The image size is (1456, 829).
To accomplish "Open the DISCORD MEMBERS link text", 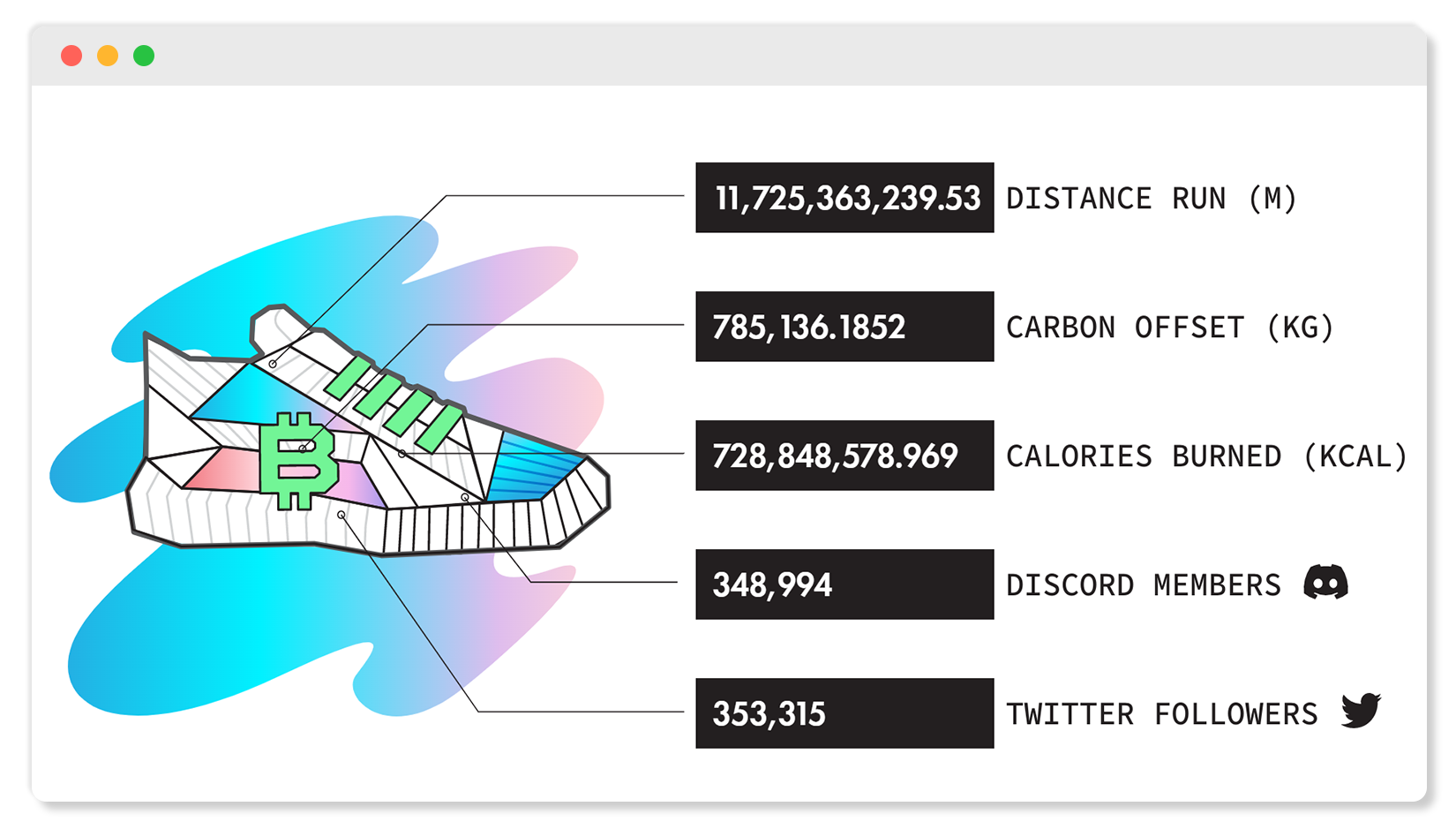I will point(1143,585).
